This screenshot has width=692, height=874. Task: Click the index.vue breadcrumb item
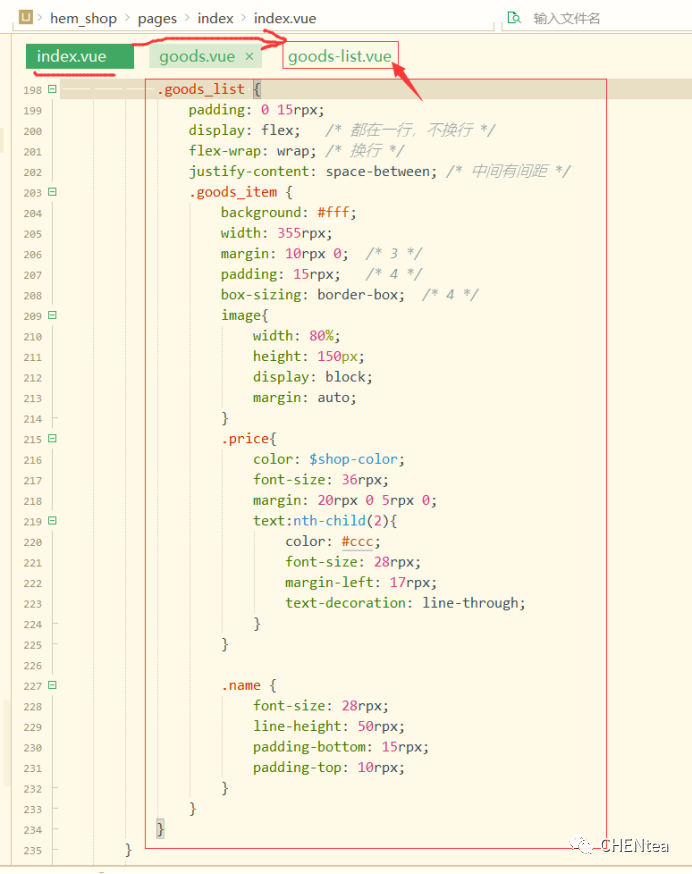point(287,18)
